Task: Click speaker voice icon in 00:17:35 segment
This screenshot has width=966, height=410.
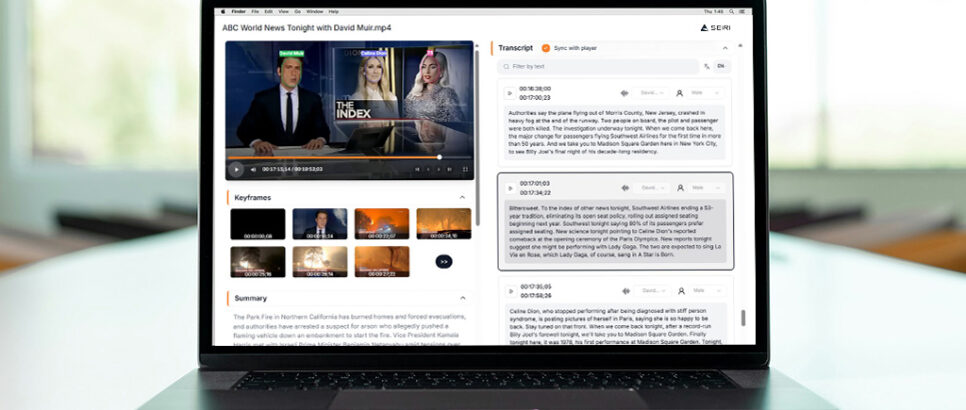Action: (626, 291)
